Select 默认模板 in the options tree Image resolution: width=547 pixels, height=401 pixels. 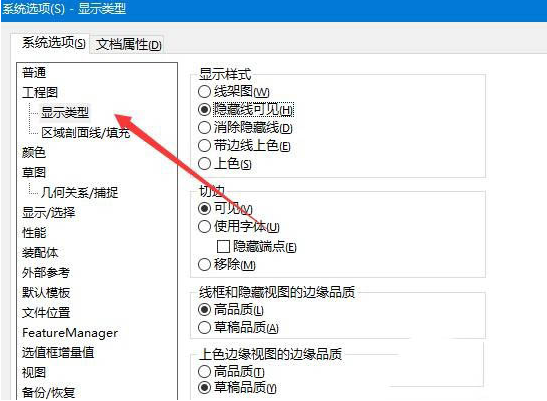click(46, 292)
